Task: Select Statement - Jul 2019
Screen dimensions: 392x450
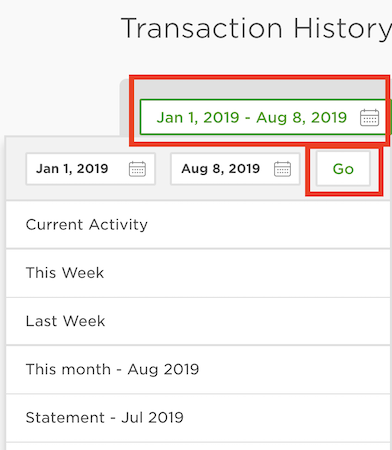Action: tap(198, 418)
